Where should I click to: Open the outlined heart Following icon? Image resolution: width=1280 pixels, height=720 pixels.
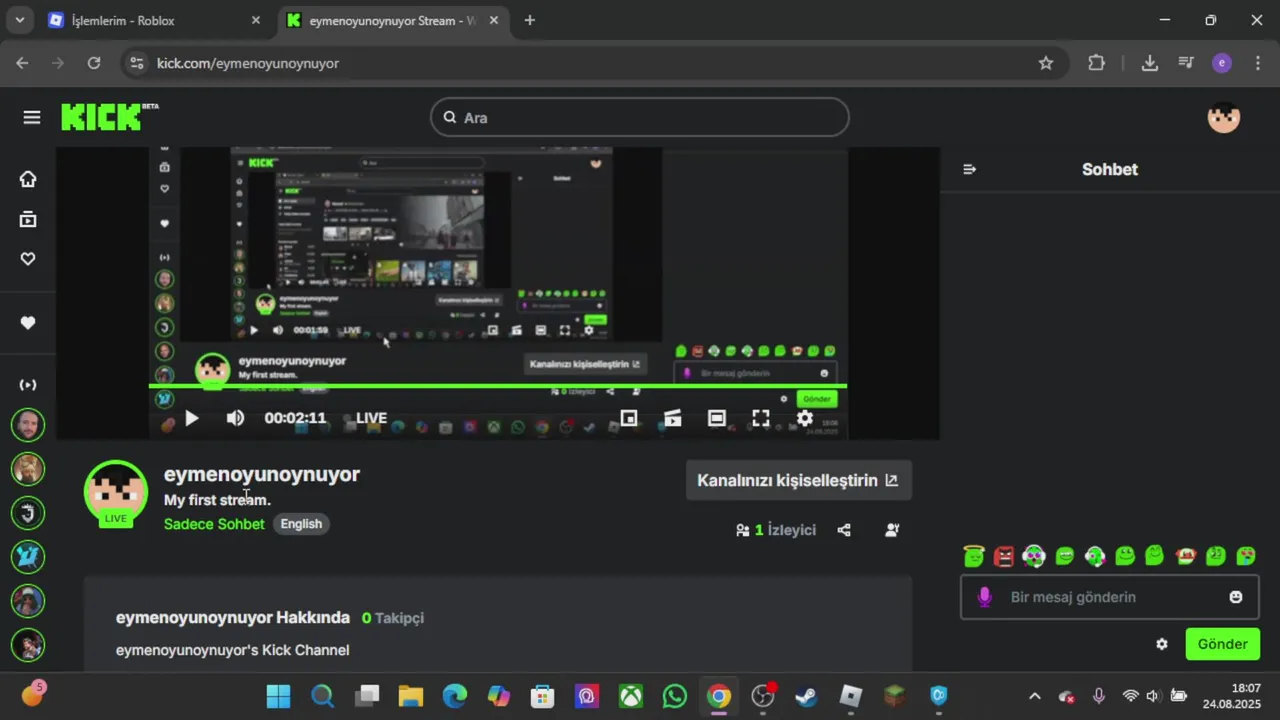pyautogui.click(x=28, y=259)
